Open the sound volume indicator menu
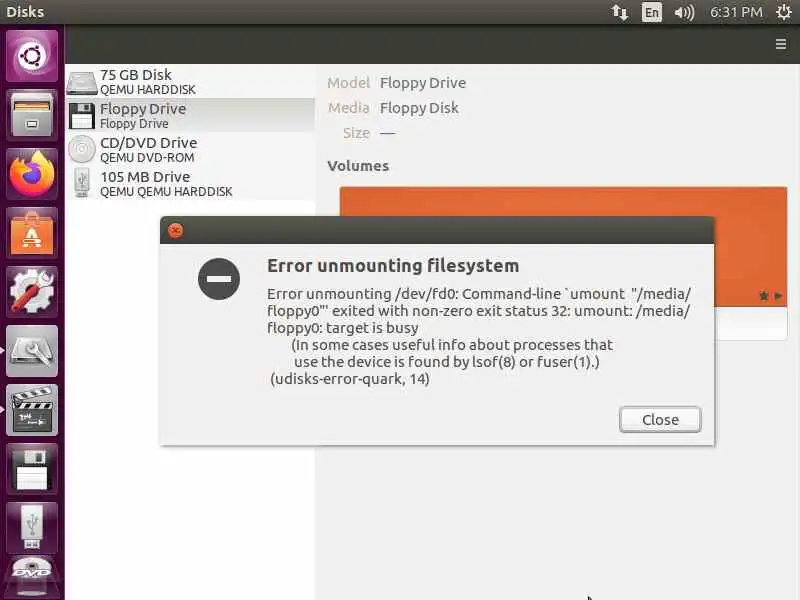The height and width of the screenshot is (600, 800). click(x=684, y=12)
